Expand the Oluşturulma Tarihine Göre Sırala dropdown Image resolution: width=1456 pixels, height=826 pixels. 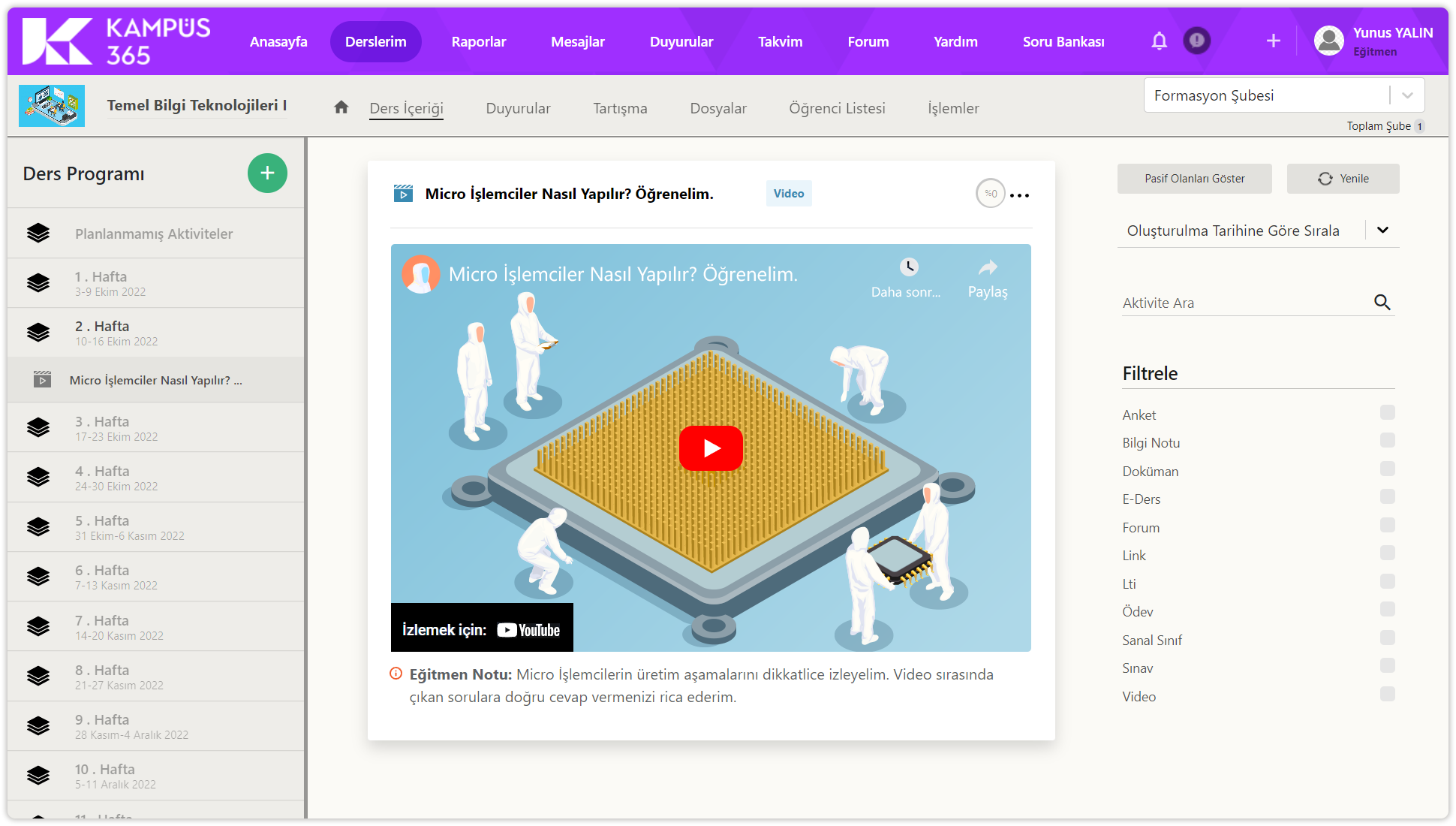coord(1382,231)
